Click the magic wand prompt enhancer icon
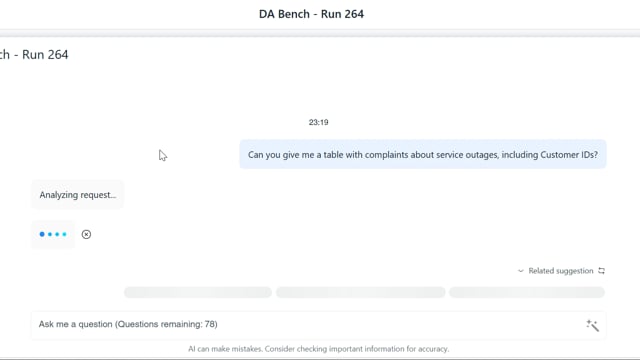640x360 pixels. (x=592, y=325)
